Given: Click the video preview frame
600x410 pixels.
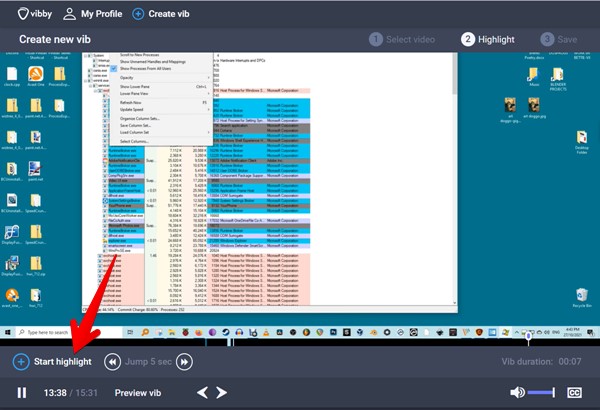Looking at the screenshot, I should point(300,195).
